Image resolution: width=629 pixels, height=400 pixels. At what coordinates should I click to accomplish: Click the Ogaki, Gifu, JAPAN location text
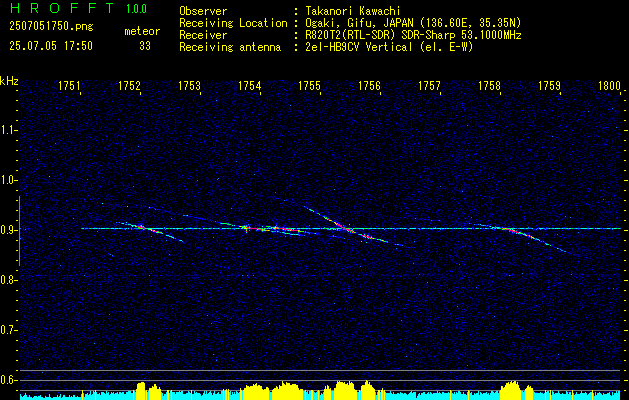click(413, 23)
